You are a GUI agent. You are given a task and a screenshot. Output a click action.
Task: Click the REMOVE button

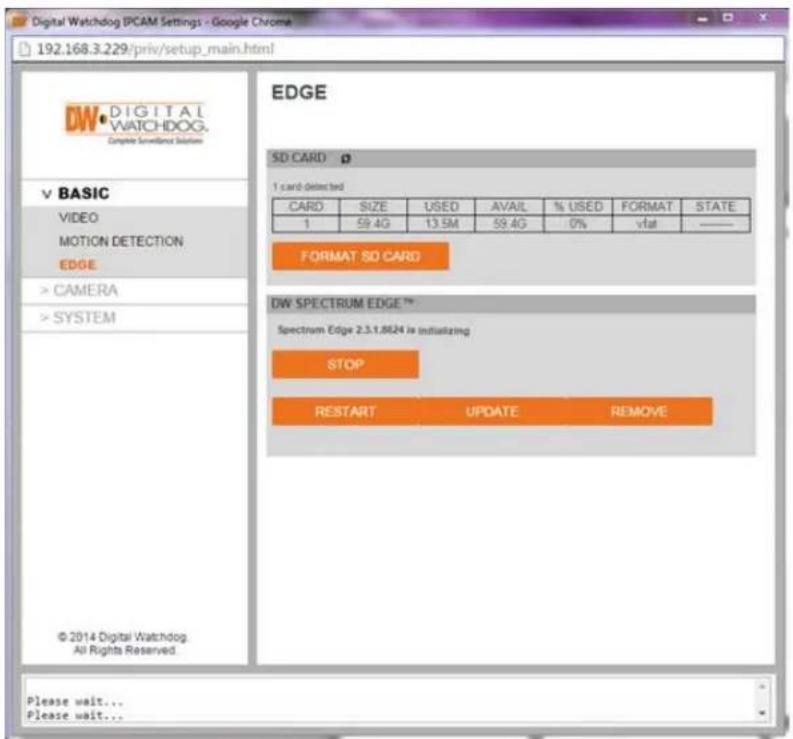[x=639, y=411]
